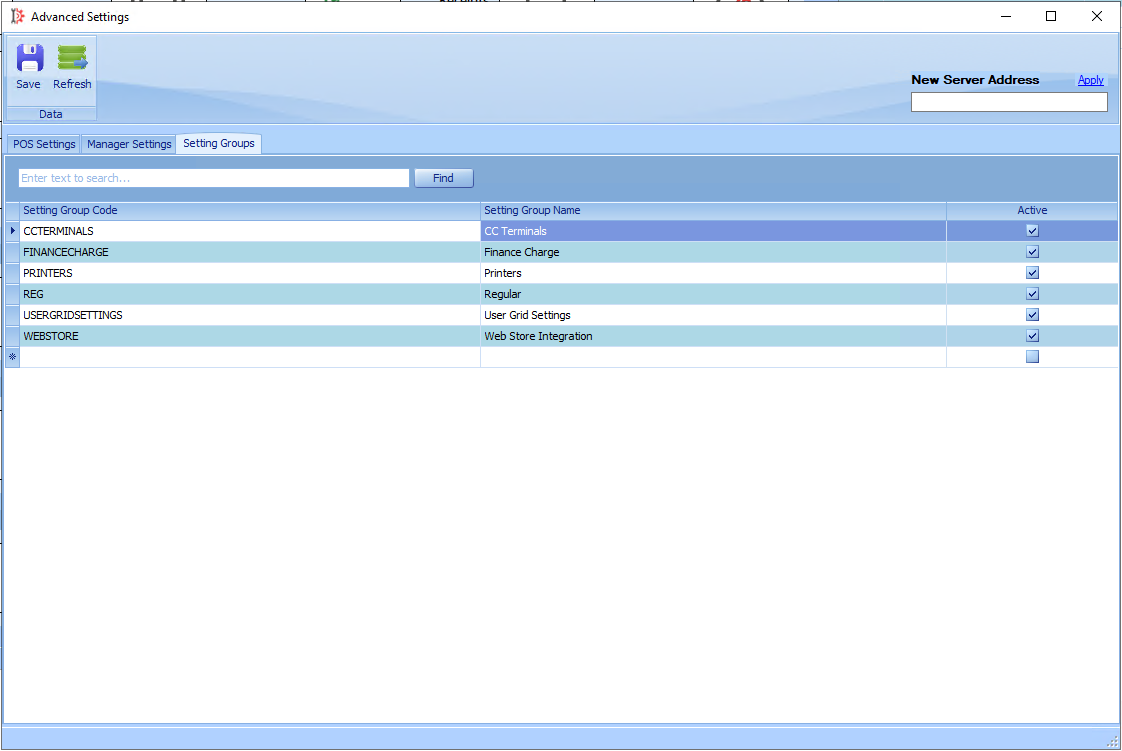1122x751 pixels.
Task: Click the Advanced Settings app icon in title bar
Action: [x=17, y=16]
